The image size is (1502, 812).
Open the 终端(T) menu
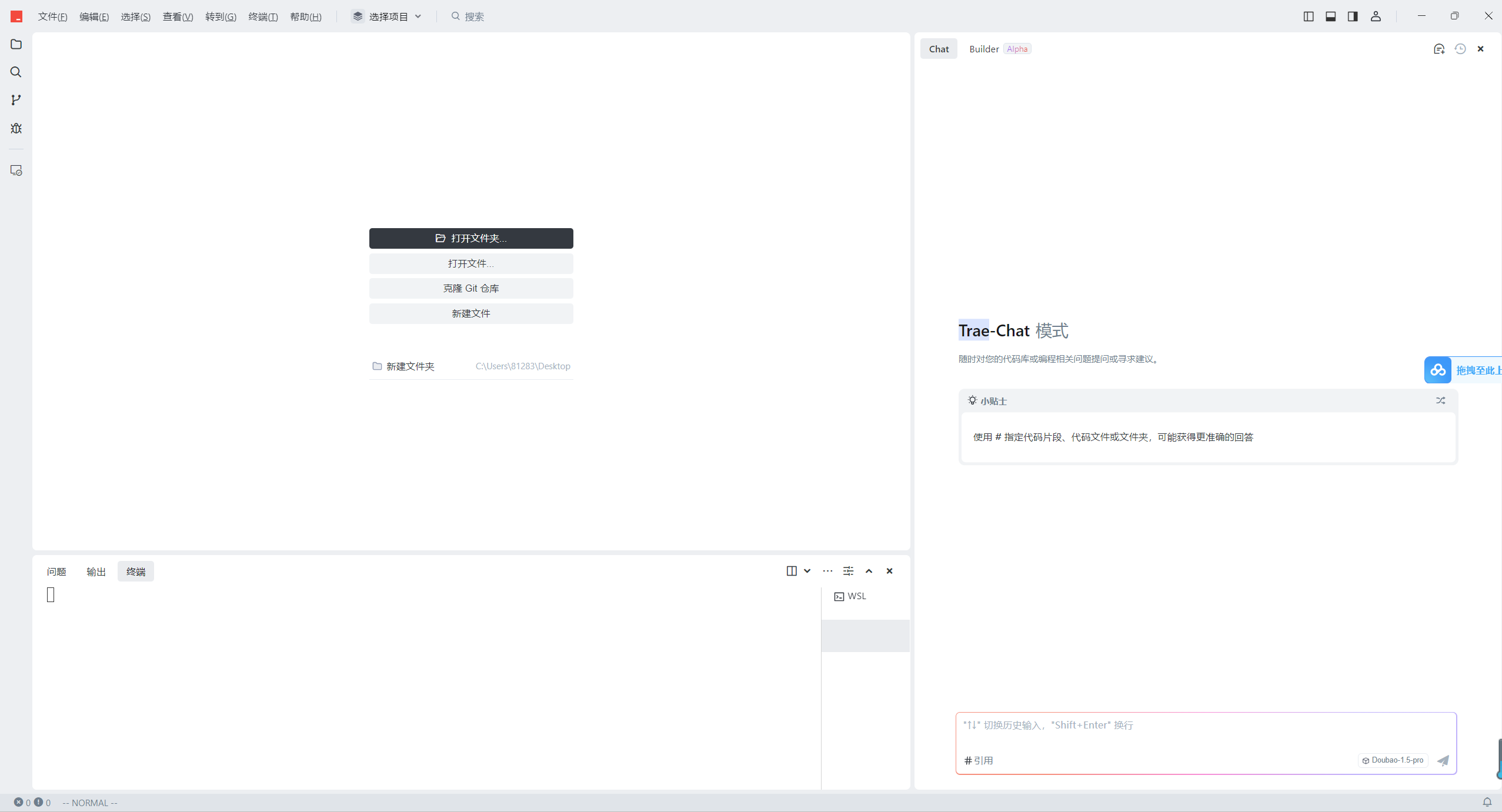263,16
